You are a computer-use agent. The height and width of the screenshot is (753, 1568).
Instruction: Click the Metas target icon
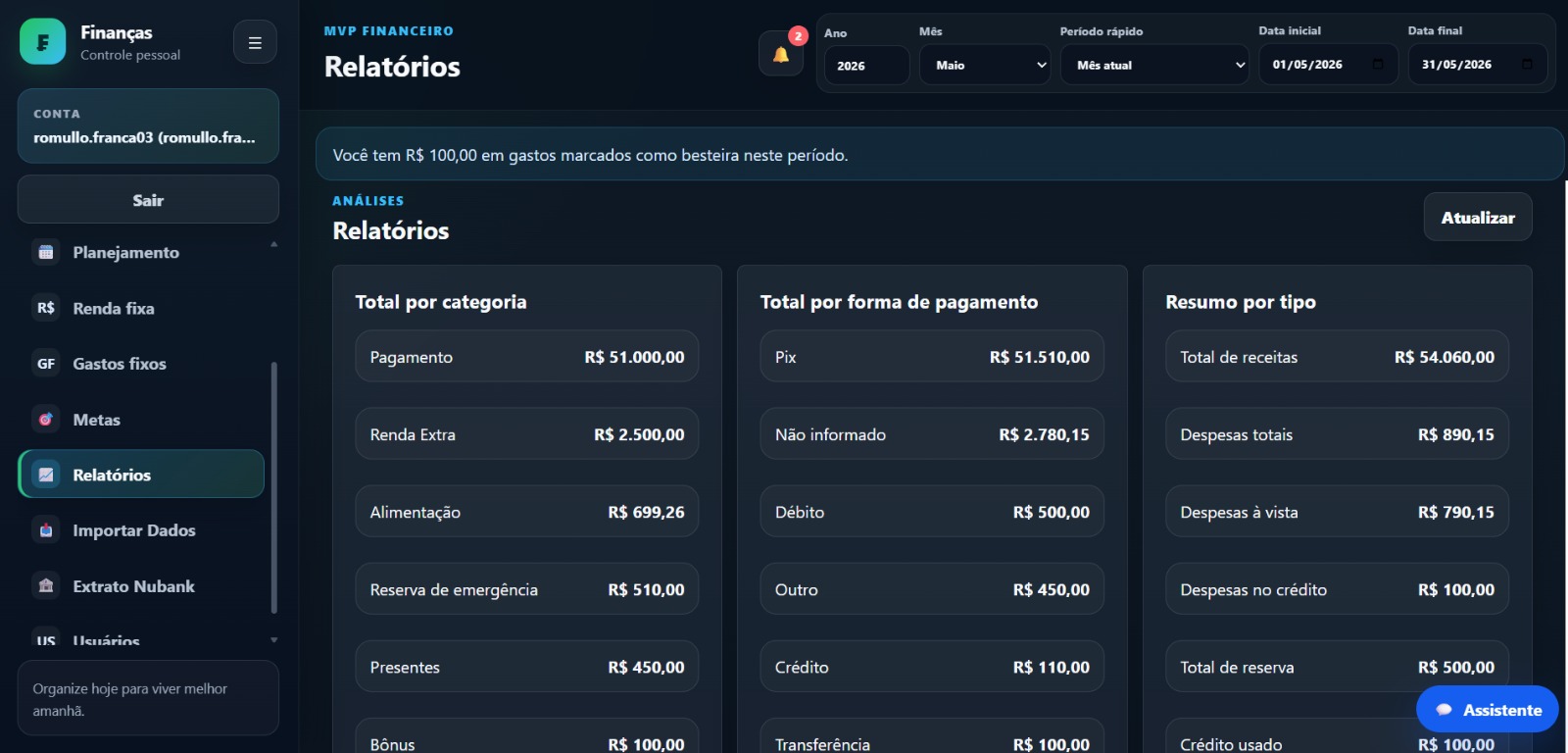click(x=46, y=420)
